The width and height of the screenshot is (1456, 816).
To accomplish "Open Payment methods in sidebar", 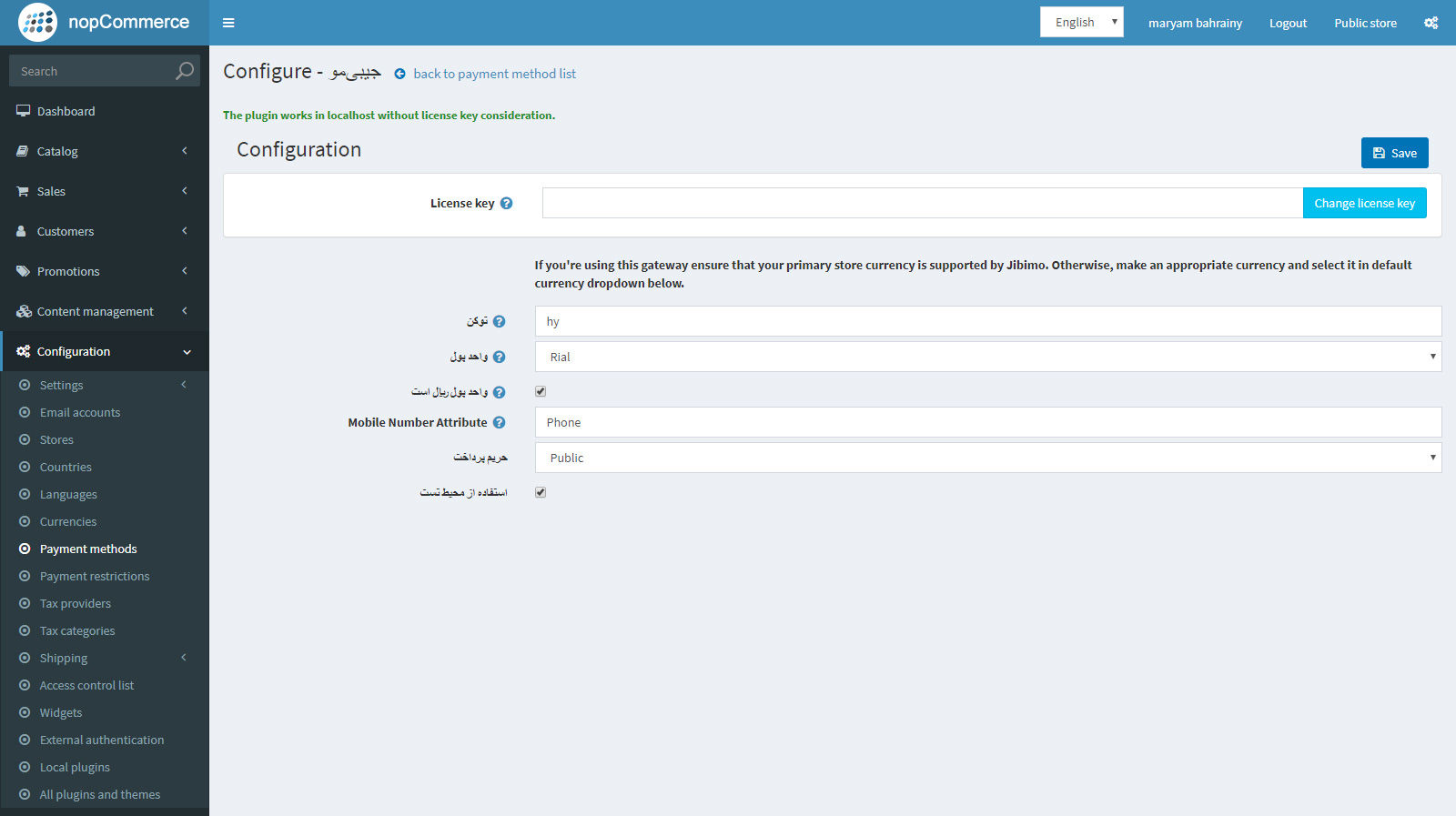I will coord(88,549).
